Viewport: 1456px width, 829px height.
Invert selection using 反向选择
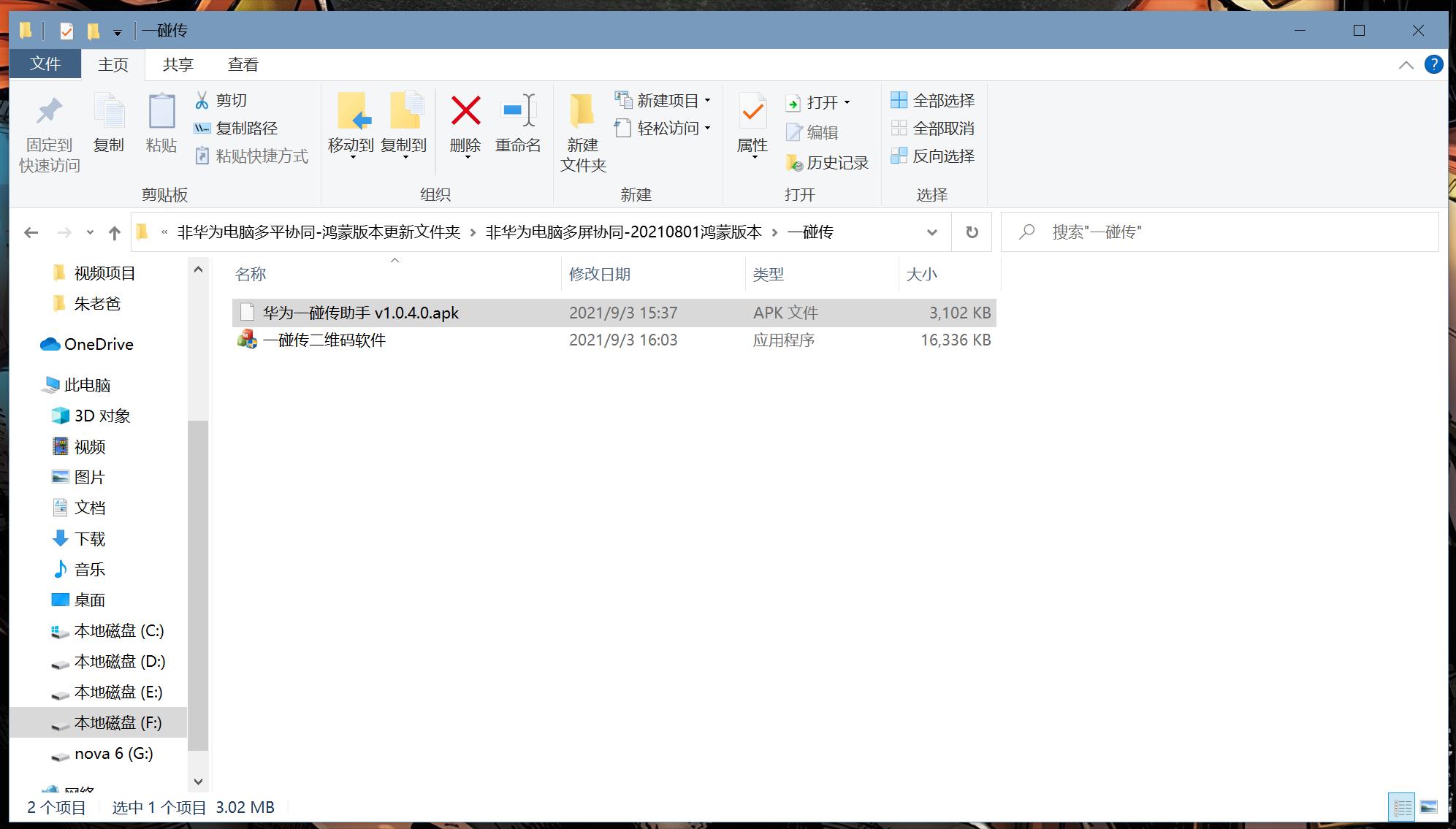(x=933, y=156)
